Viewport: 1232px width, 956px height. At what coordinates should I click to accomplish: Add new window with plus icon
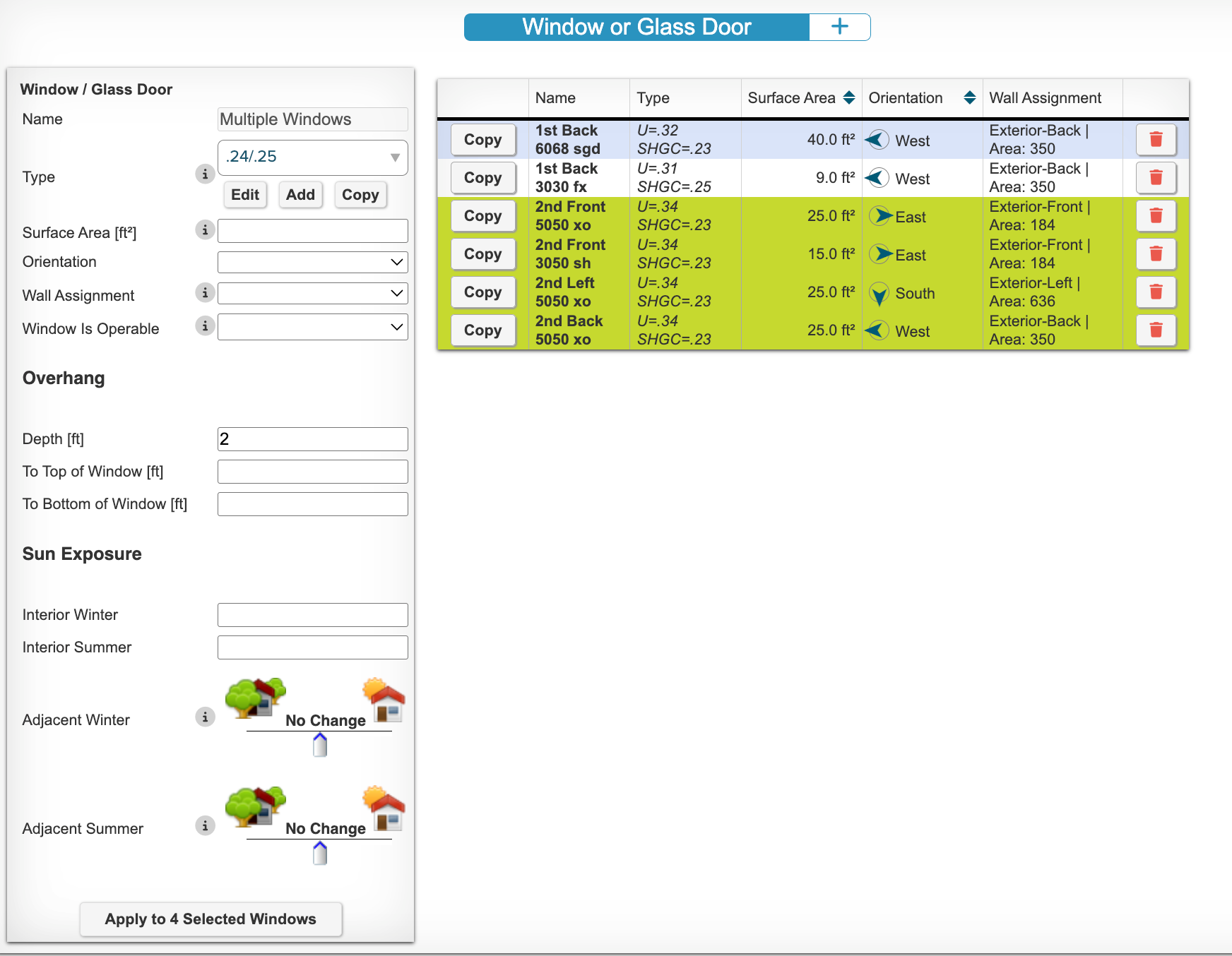pyautogui.click(x=839, y=27)
